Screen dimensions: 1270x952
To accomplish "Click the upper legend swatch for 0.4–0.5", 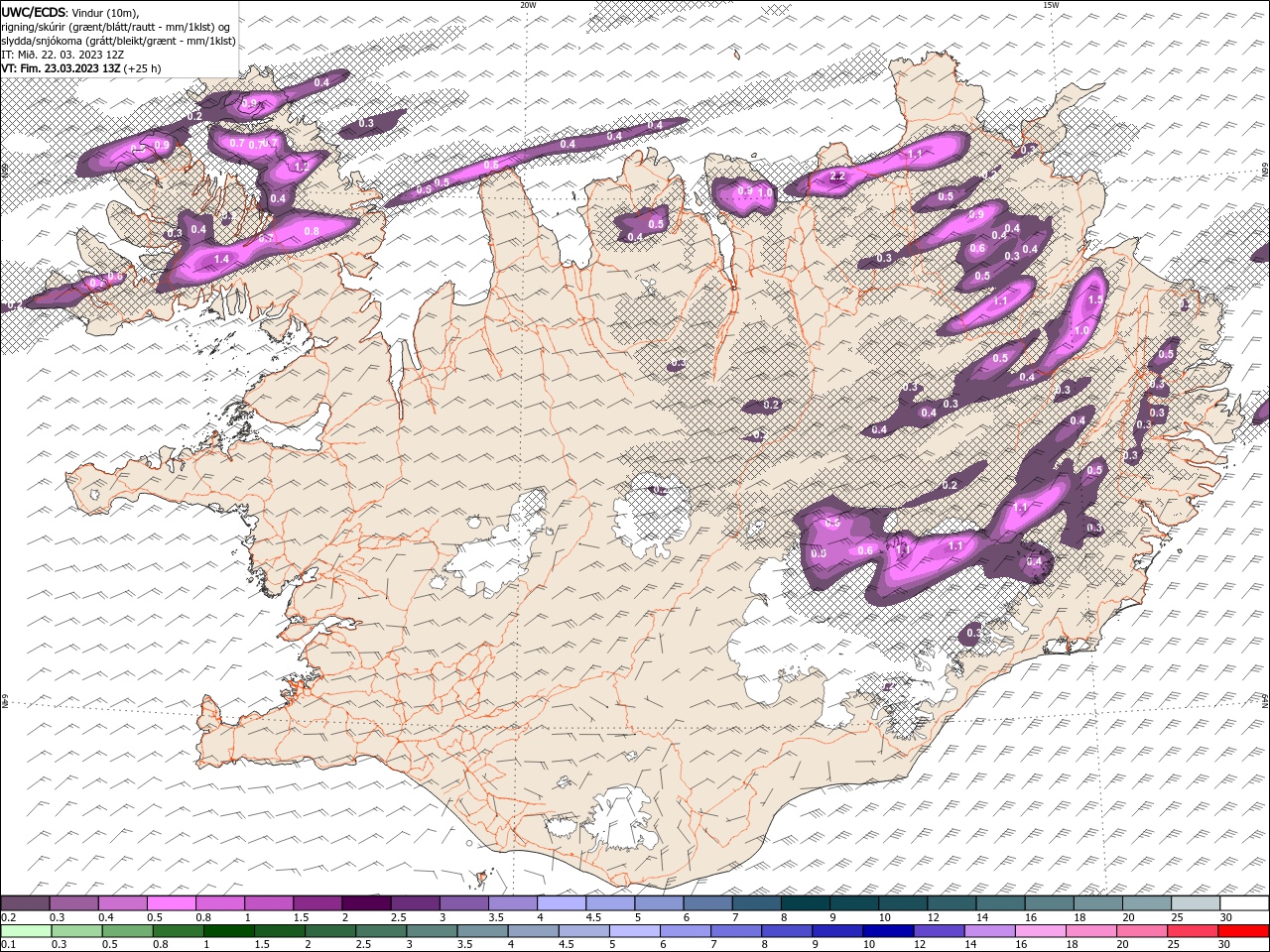I will tap(123, 903).
